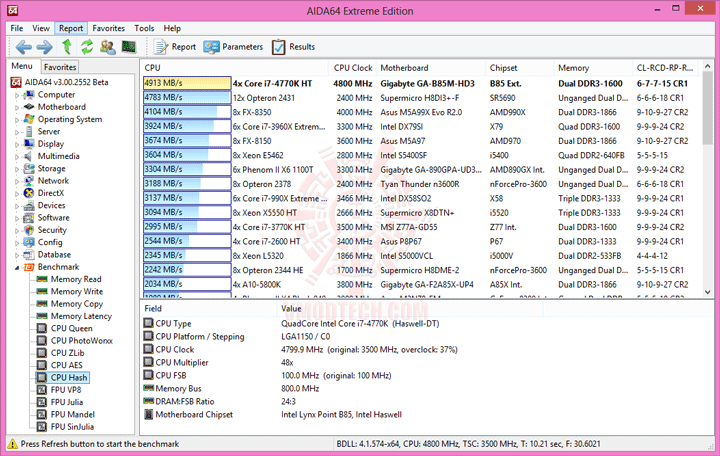Select the Memory Copy benchmark

77,304
